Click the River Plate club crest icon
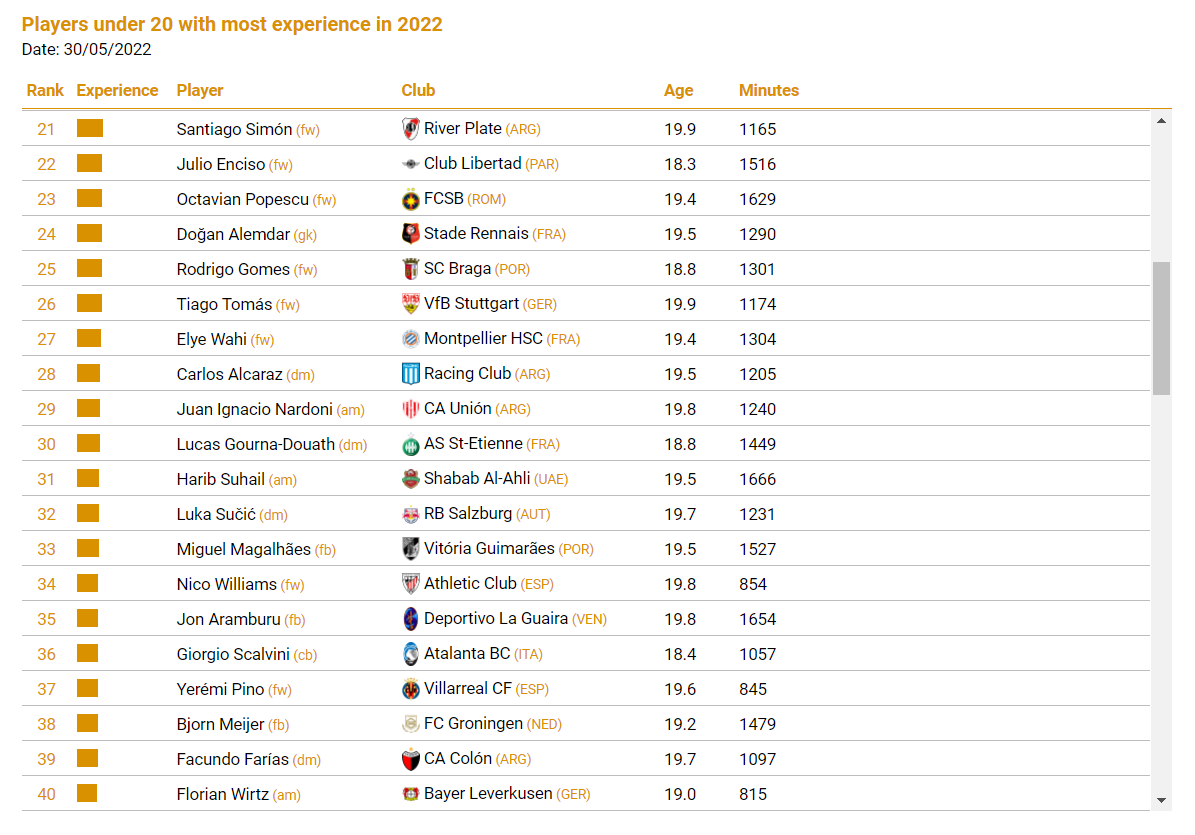The width and height of the screenshot is (1195, 835). pyautogui.click(x=410, y=129)
